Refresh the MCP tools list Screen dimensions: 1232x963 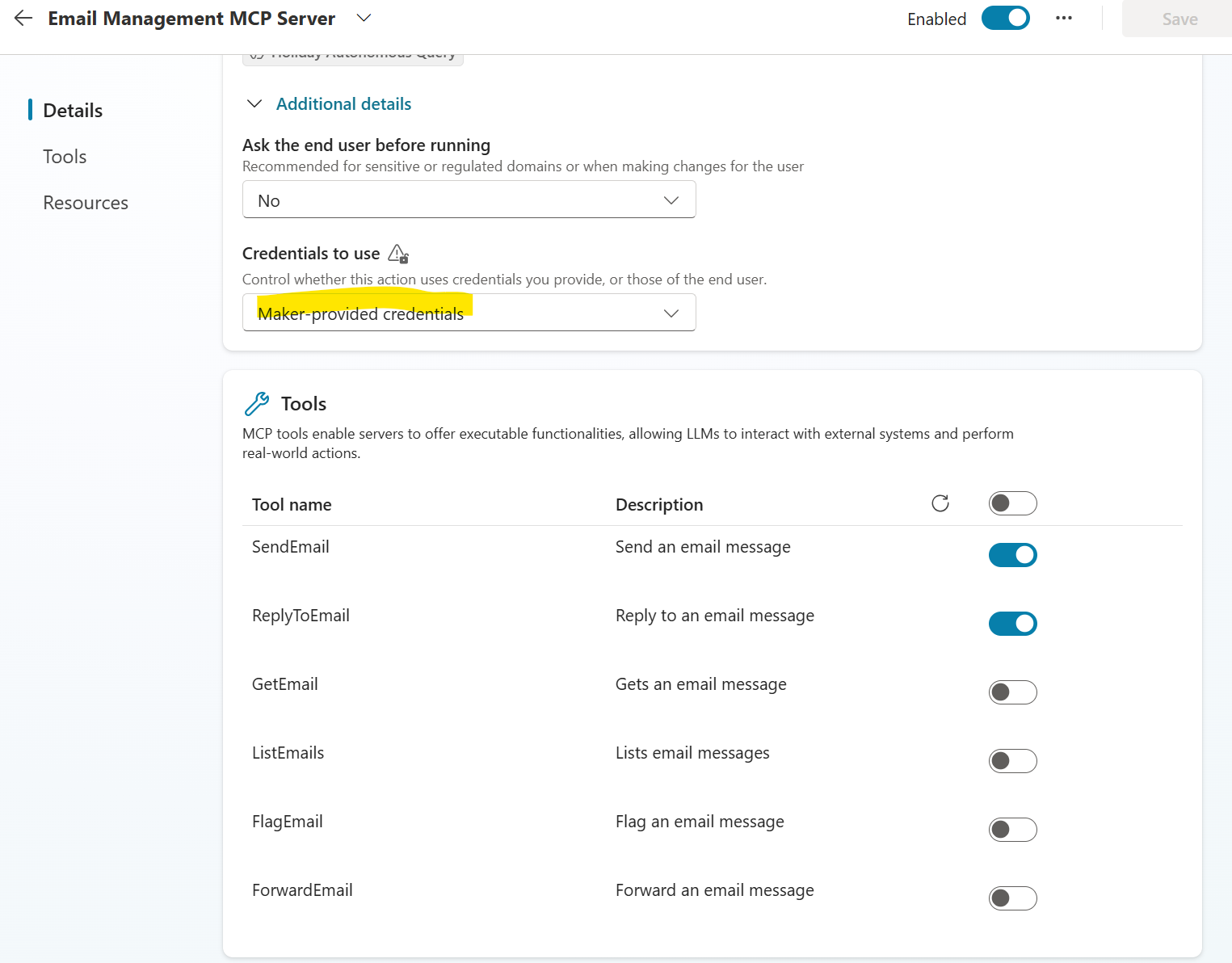click(940, 503)
